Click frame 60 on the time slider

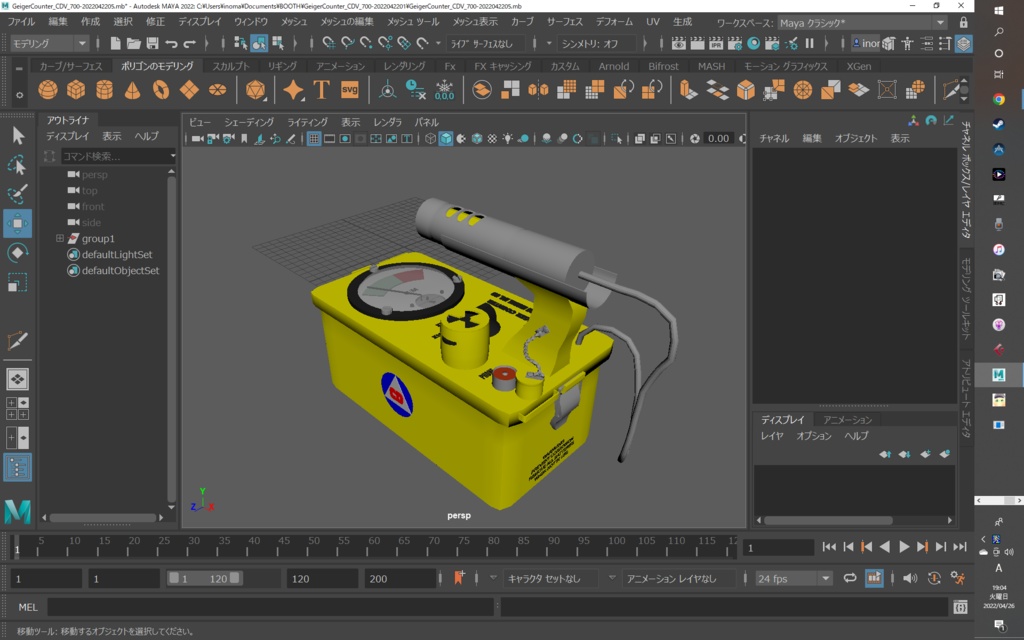tap(368, 546)
